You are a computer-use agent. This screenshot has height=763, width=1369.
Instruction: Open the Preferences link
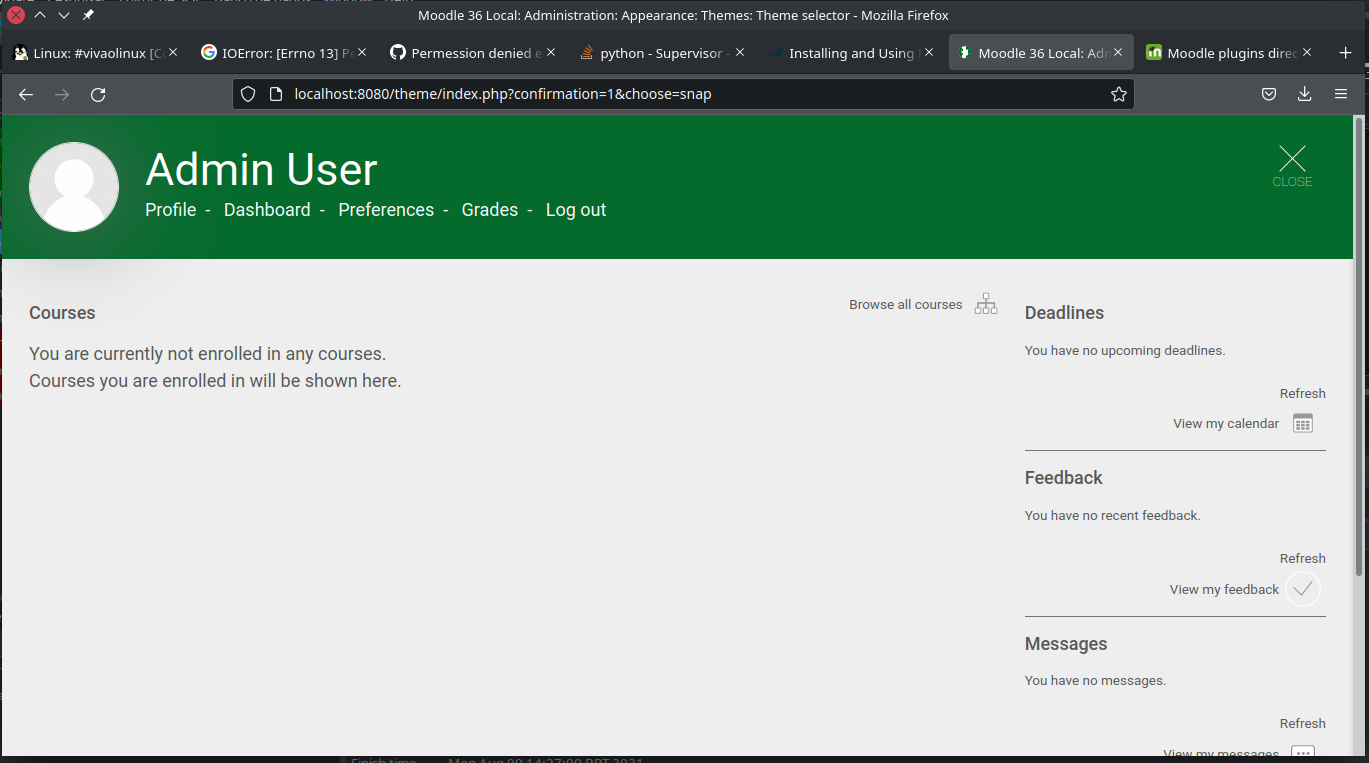386,210
